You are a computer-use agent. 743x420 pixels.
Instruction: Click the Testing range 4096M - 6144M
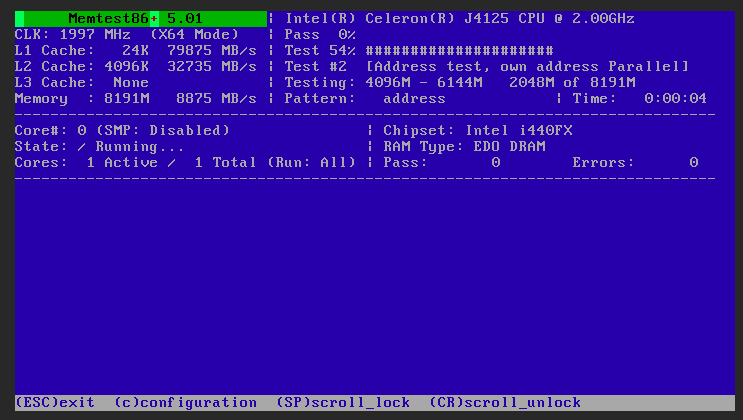tap(383, 83)
